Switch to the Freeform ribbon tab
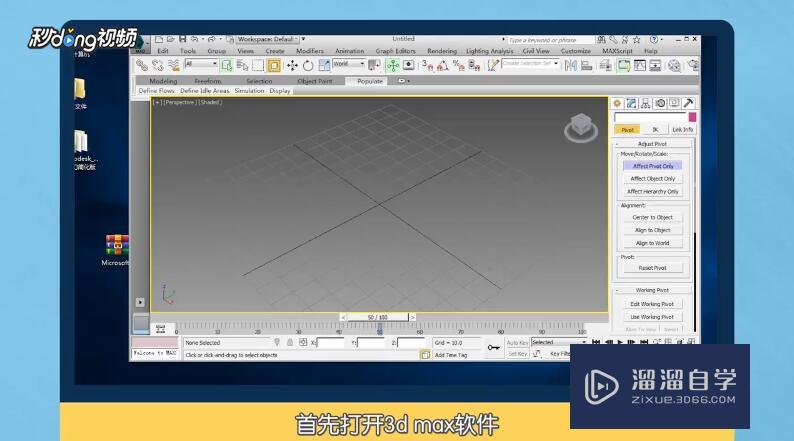794x441 pixels. point(208,81)
